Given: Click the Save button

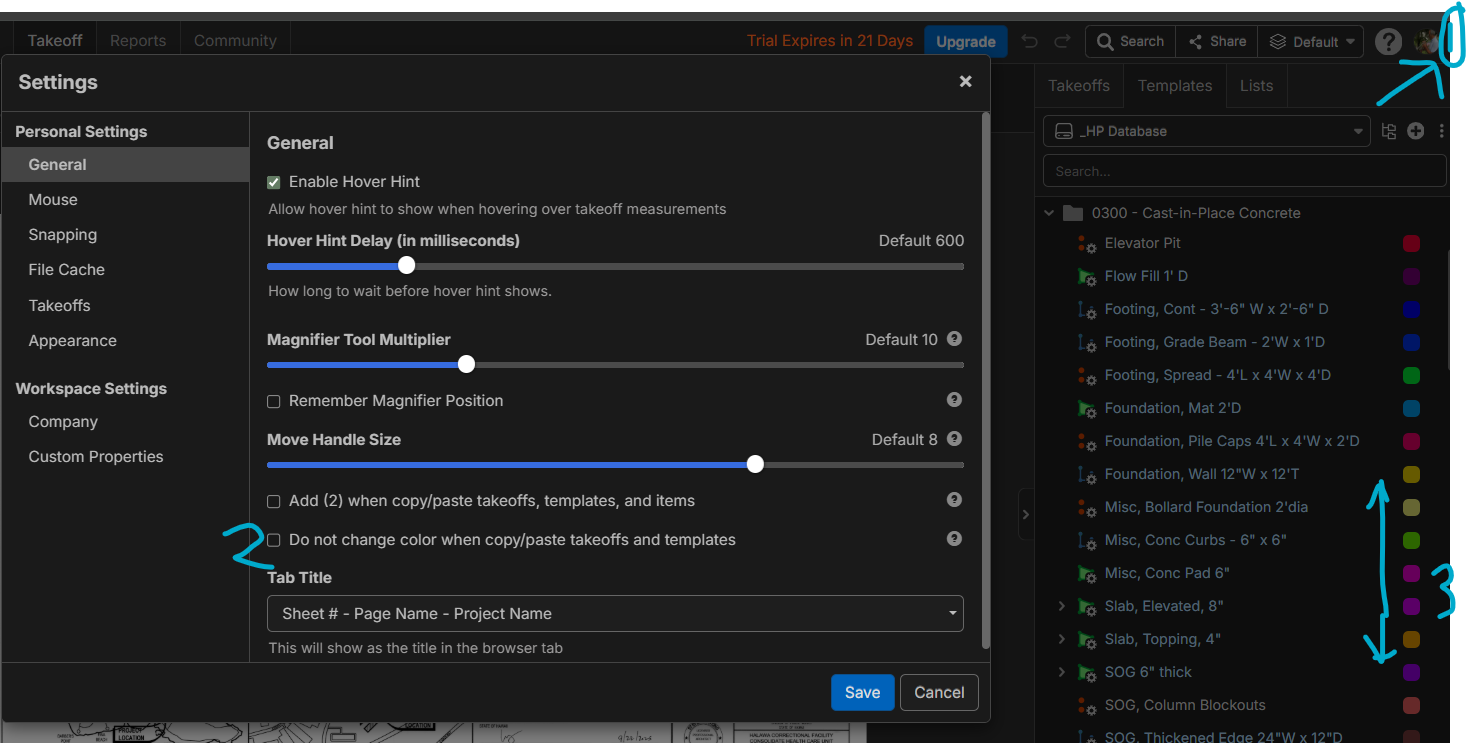Looking at the screenshot, I should (861, 692).
